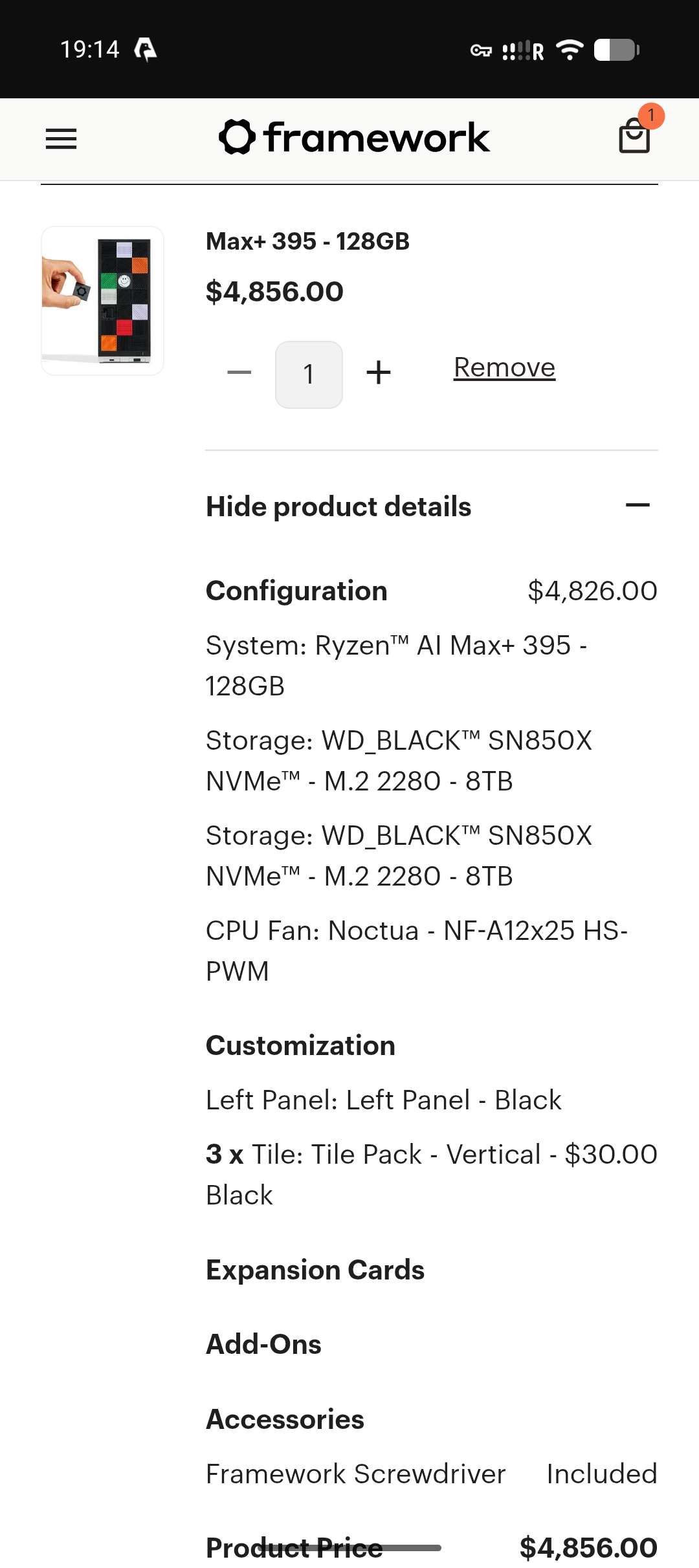Image resolution: width=699 pixels, height=1568 pixels.
Task: Decrease quantity with the minus button
Action: coord(239,373)
